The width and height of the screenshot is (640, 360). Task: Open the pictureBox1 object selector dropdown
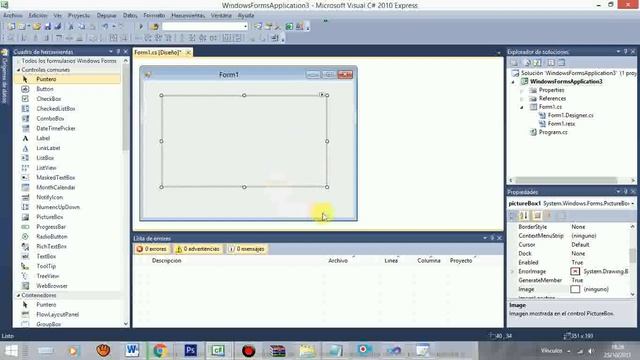coord(633,203)
